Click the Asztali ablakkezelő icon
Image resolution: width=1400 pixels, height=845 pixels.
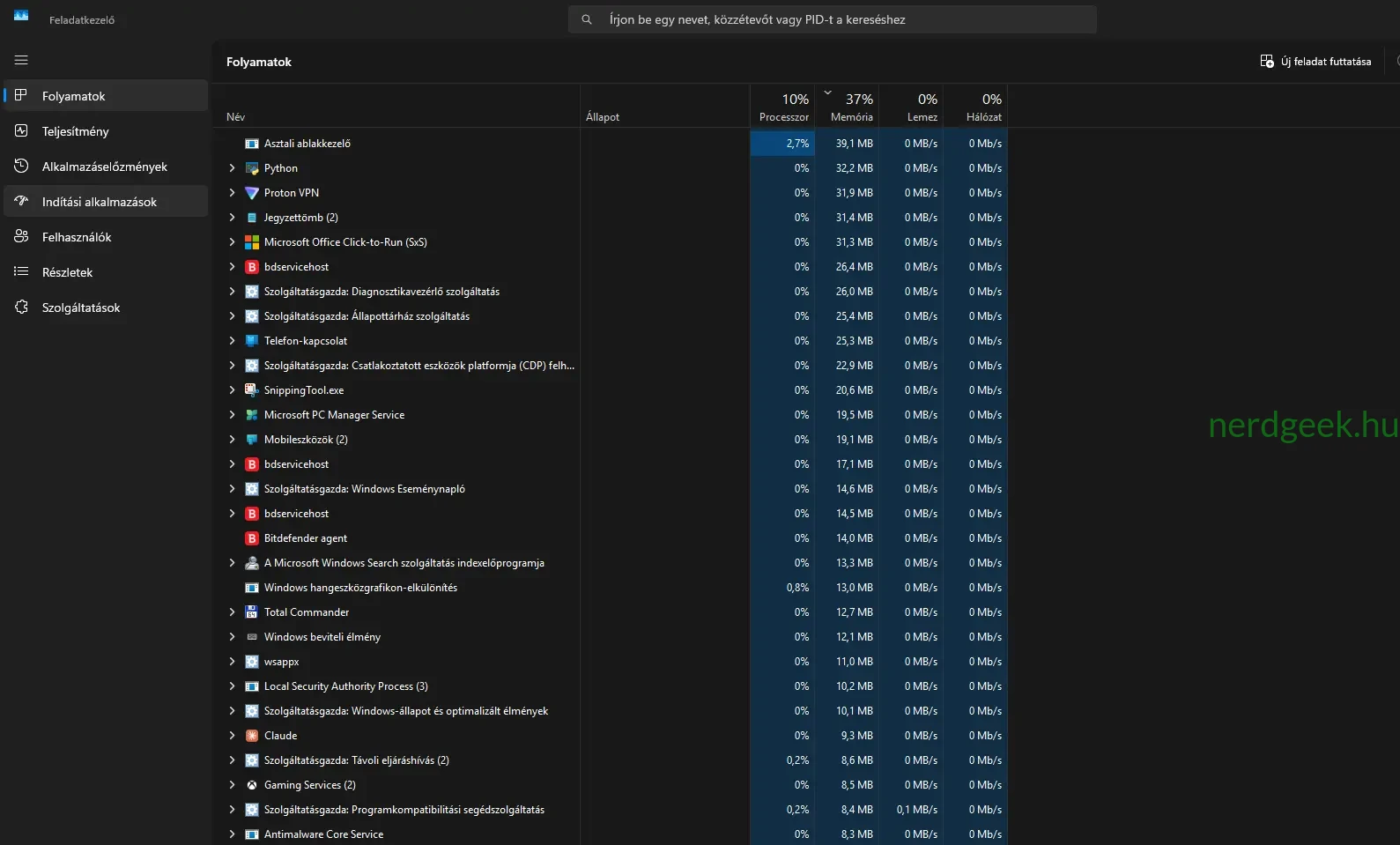point(252,144)
